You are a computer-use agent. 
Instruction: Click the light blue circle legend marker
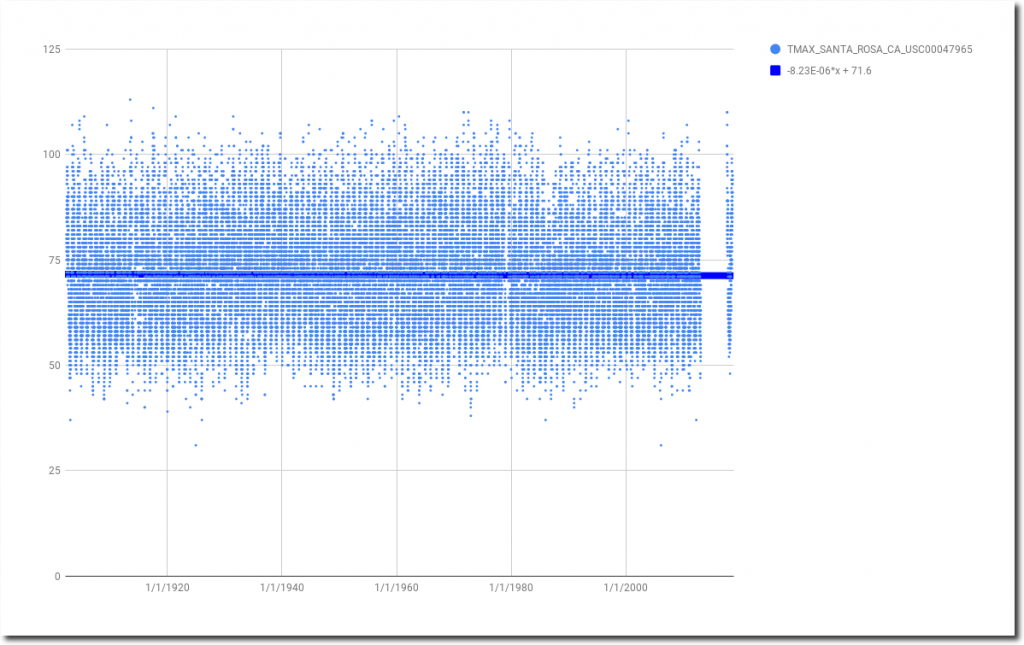click(x=775, y=48)
